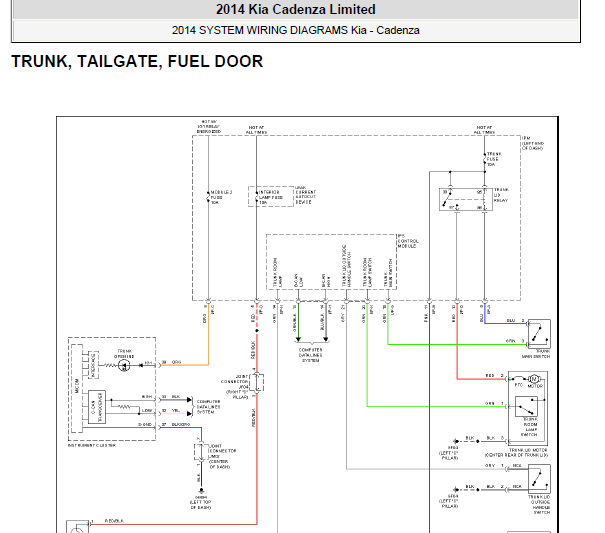605x533 pixels.
Task: Click the Joint Connector JF04 symbol
Action: click(x=257, y=382)
